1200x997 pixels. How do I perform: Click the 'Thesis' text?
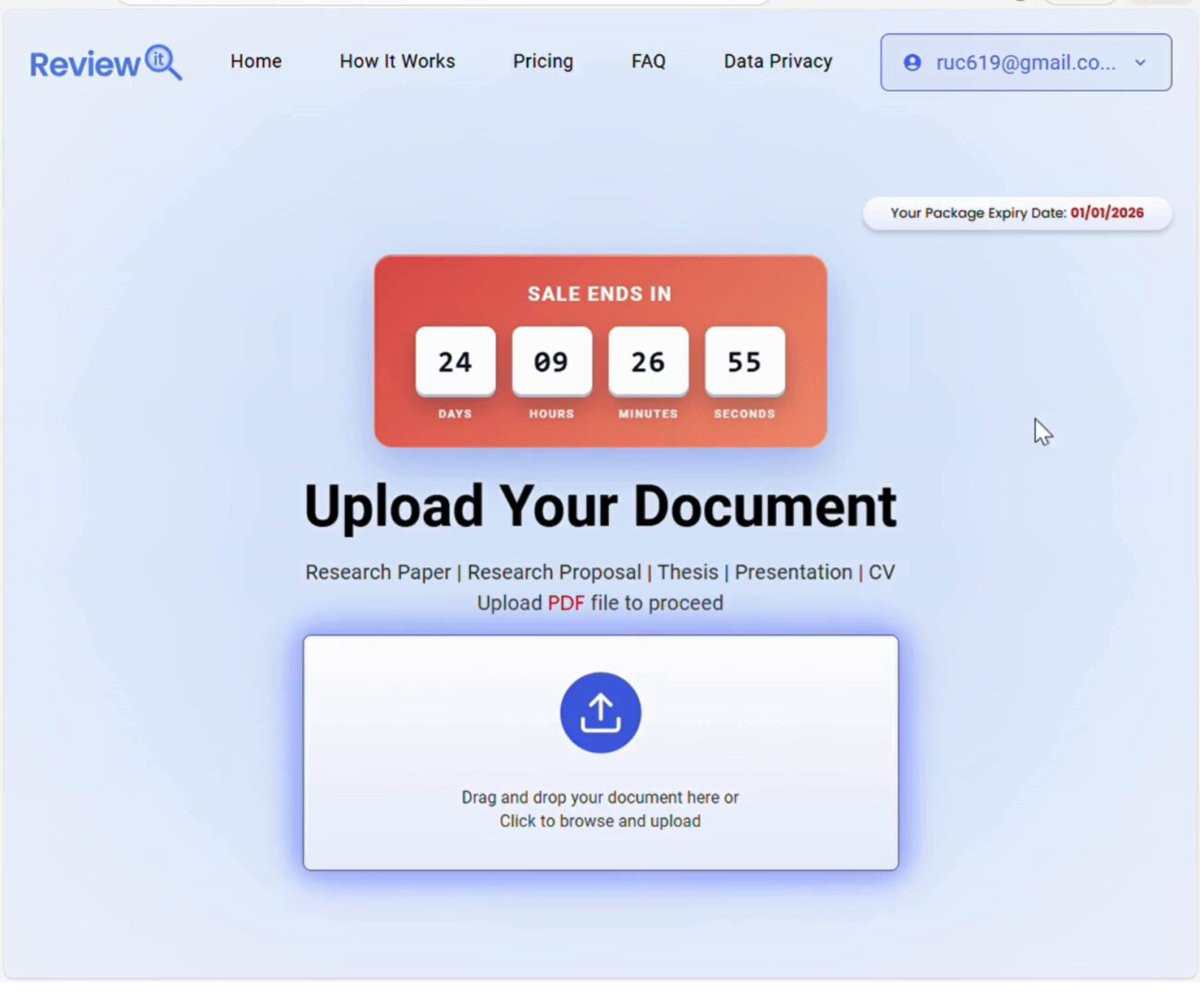click(688, 572)
